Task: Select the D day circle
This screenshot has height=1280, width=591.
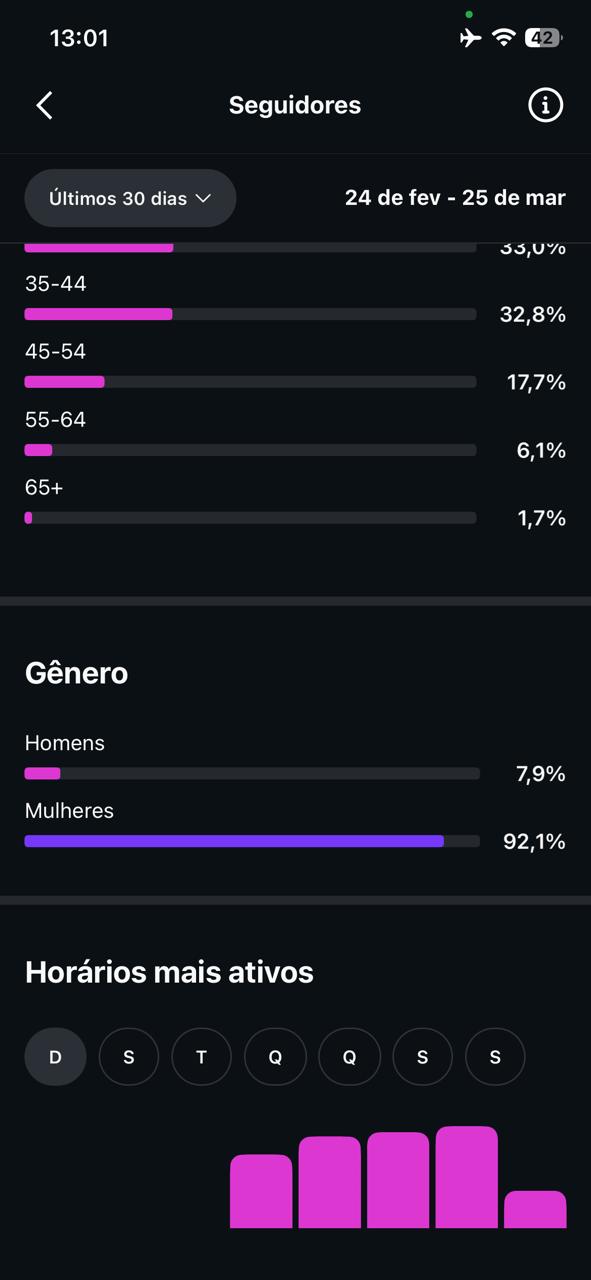Action: click(x=55, y=1056)
